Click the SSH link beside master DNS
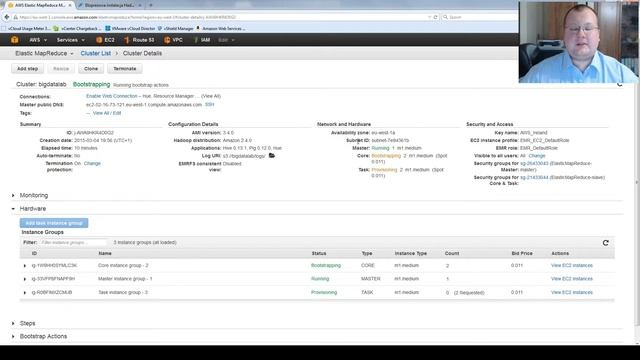Viewport: 640px width, 360px height. click(209, 104)
